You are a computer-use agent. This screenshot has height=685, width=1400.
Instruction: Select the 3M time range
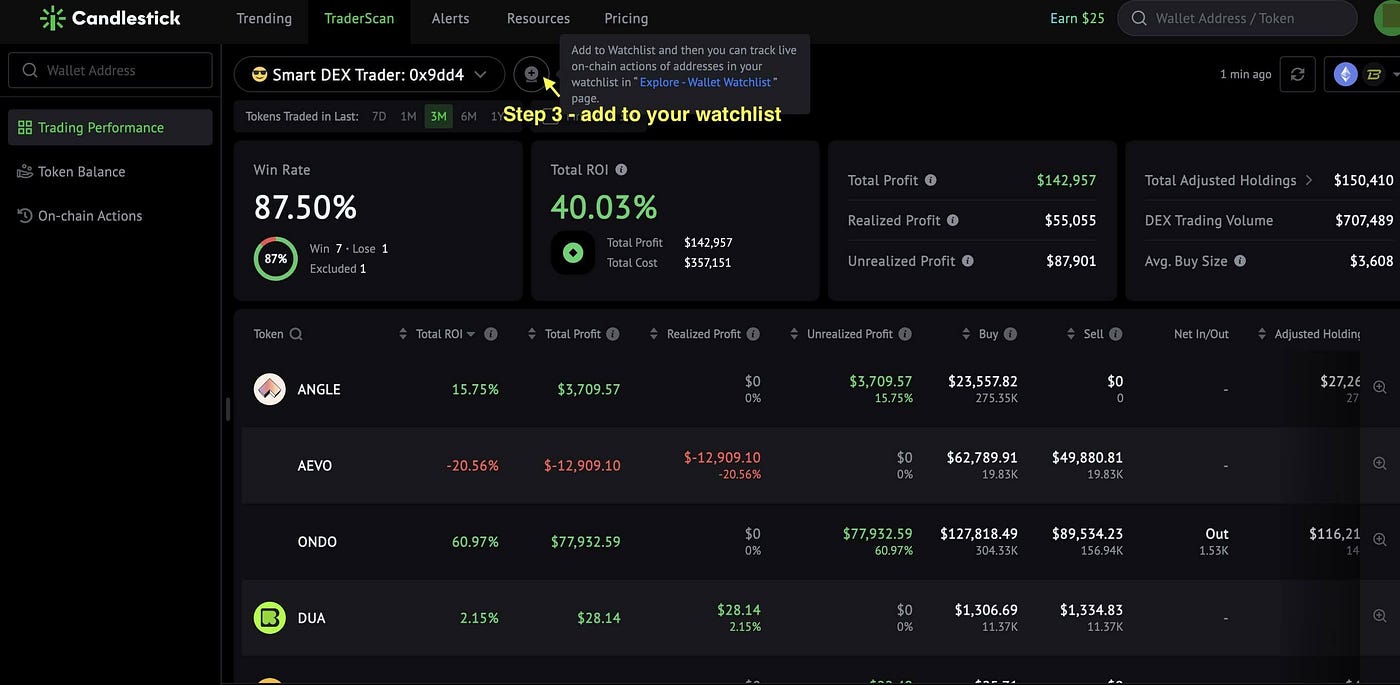438,116
